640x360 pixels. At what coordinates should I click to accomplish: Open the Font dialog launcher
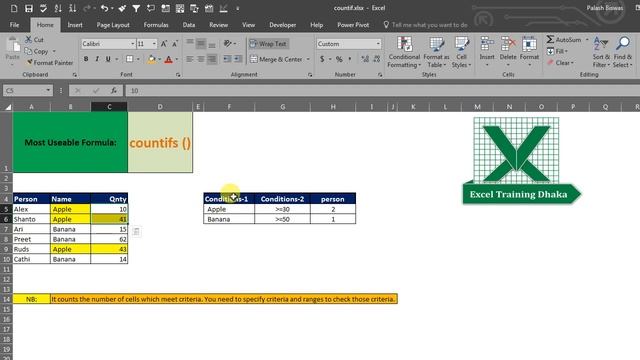(x=178, y=75)
